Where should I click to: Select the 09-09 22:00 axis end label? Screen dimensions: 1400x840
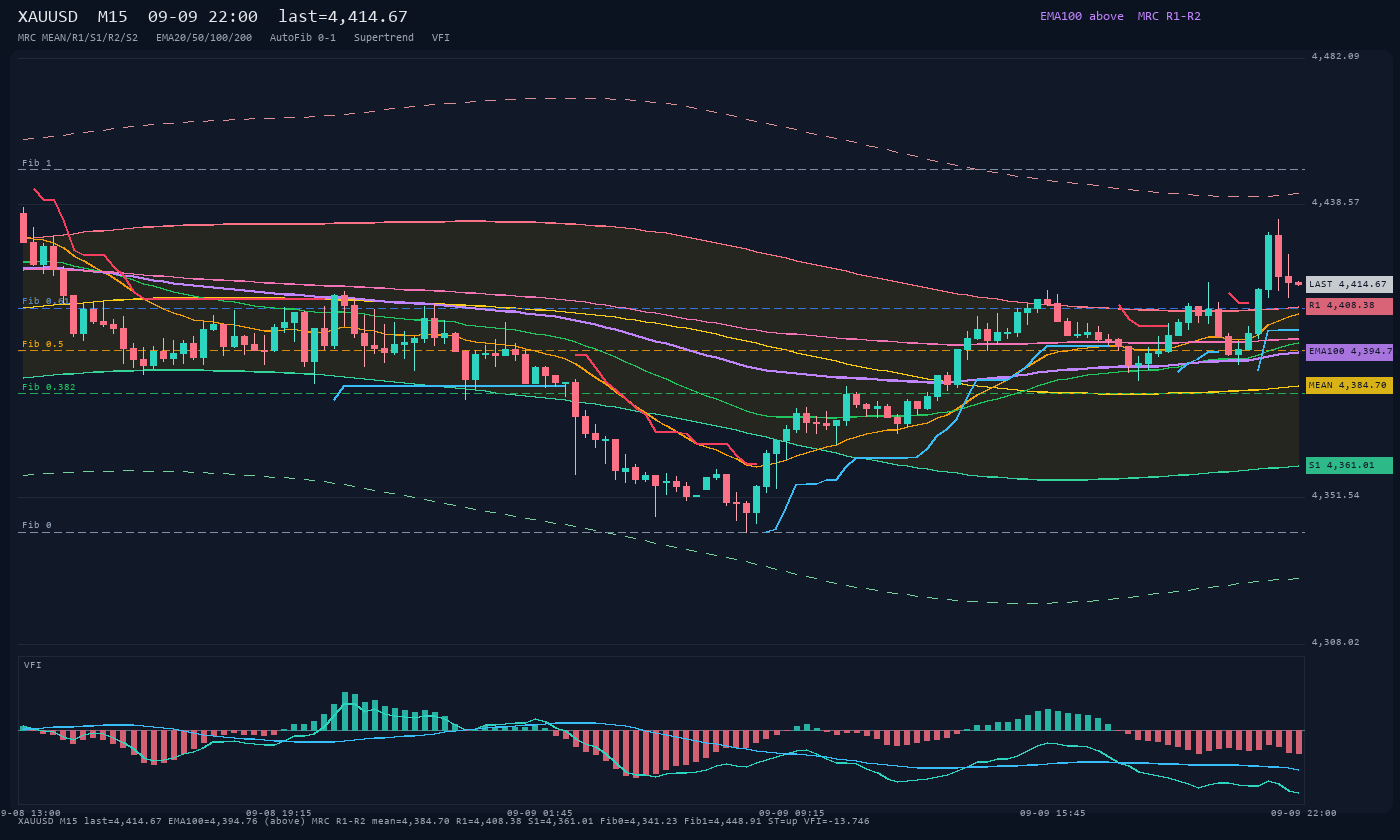(1303, 813)
